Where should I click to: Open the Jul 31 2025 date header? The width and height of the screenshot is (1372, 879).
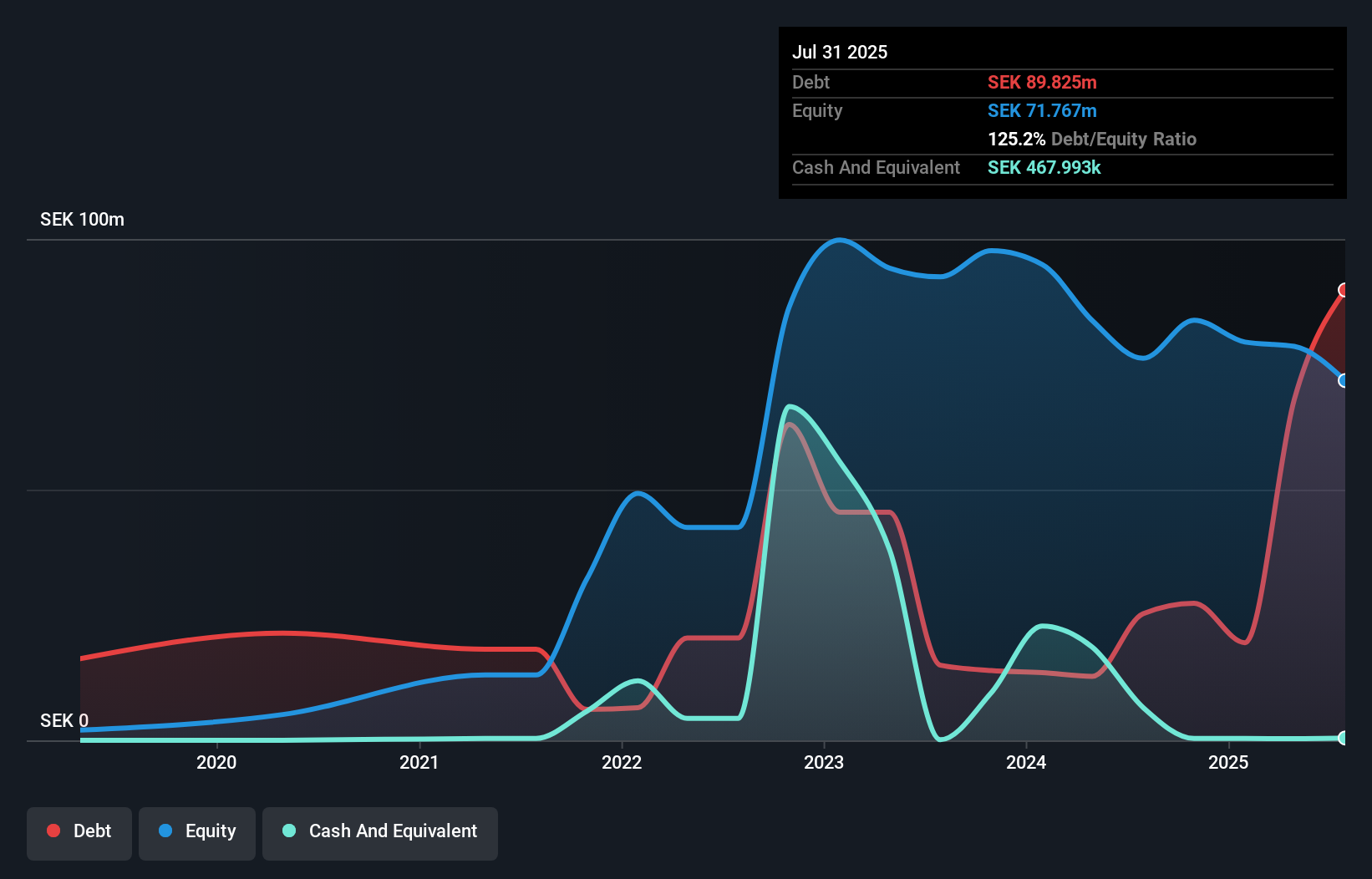[840, 51]
